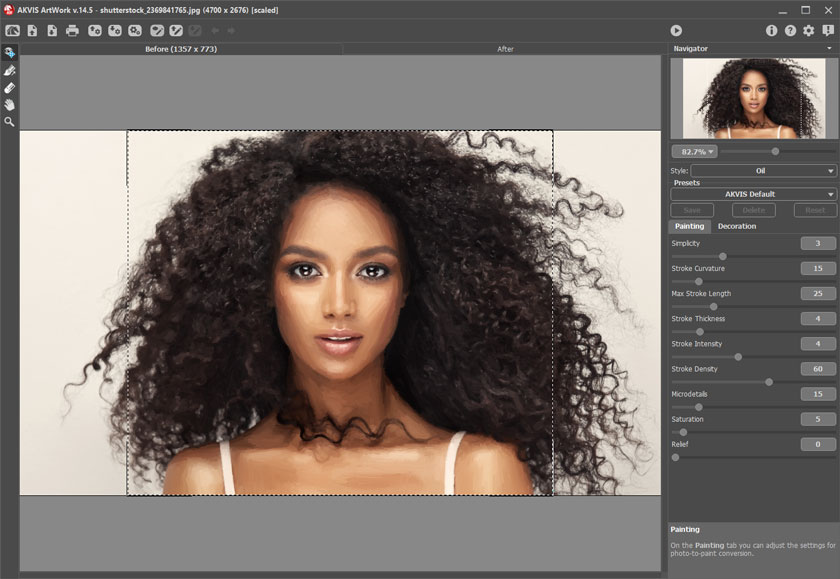Click the Max Stroke Length value field
840x579 pixels.
pos(818,294)
